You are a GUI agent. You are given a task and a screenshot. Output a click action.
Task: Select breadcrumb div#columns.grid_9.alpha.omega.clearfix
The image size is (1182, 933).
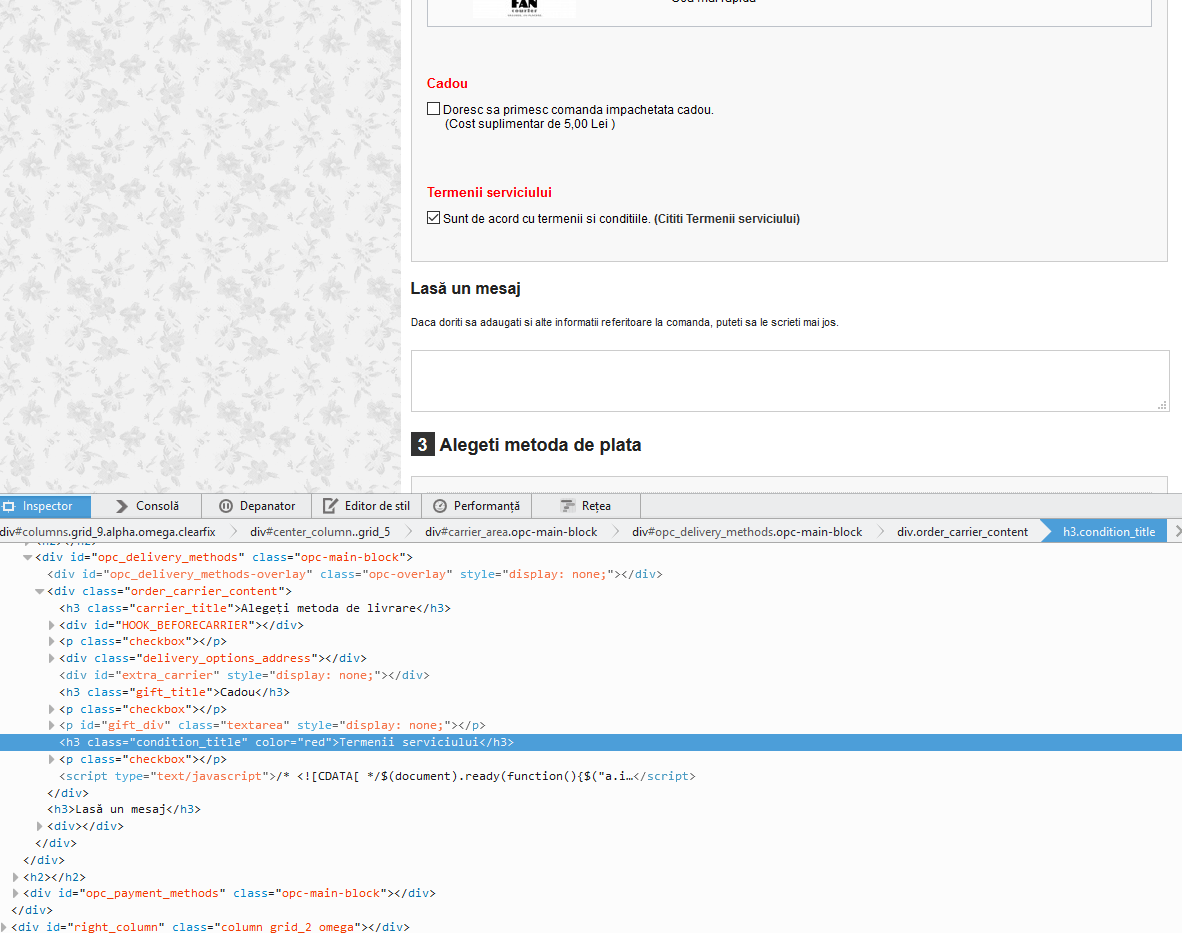click(x=108, y=532)
